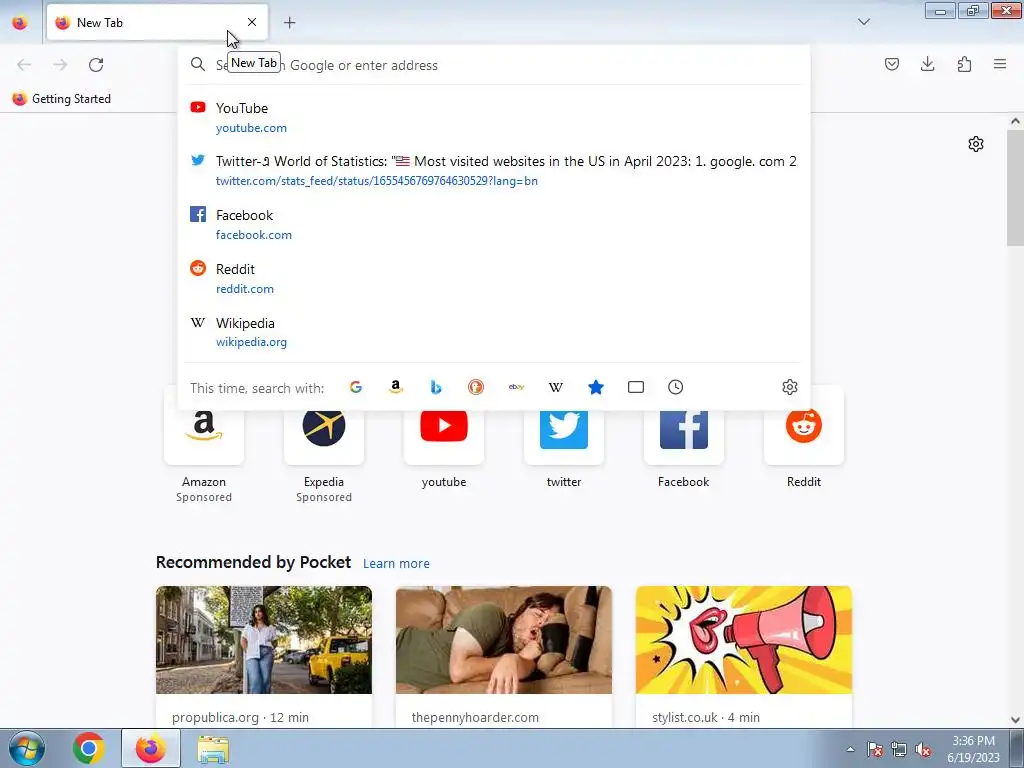
Task: Open the Firefox application menu (hamburger)
Action: click(x=1000, y=64)
